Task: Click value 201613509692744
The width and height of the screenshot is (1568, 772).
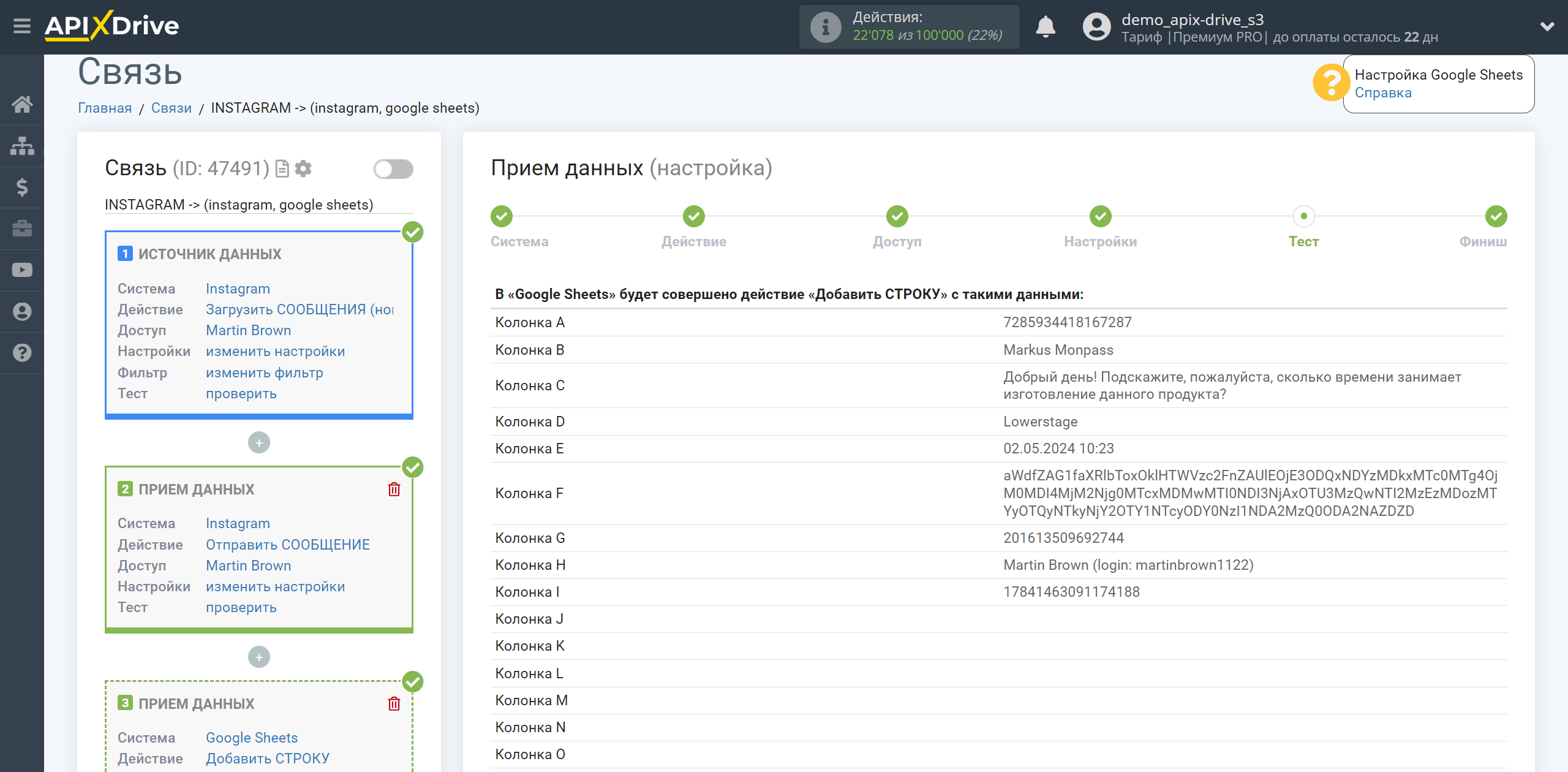Action: click(1063, 538)
